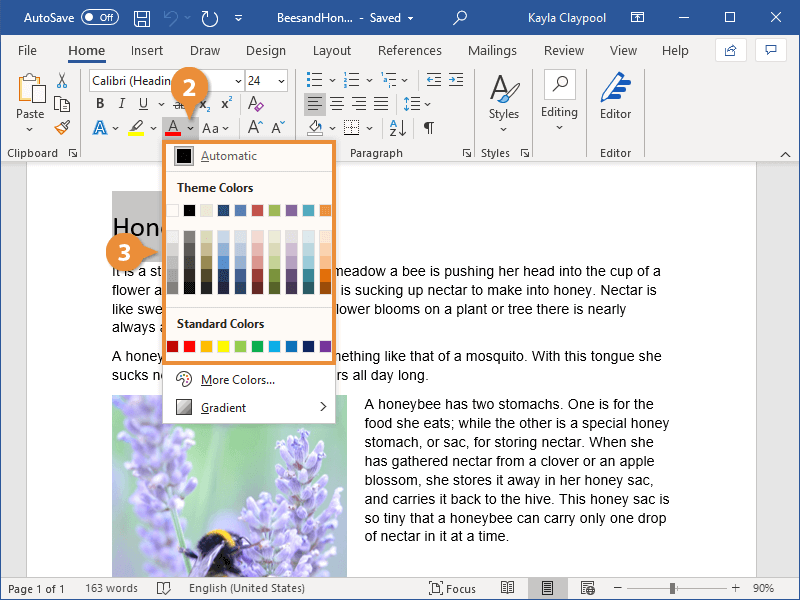Expand the Gradient submenu
The height and width of the screenshot is (600, 800).
point(250,408)
